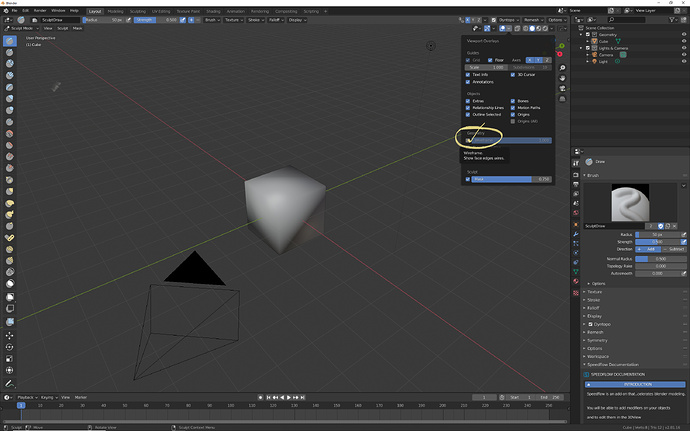This screenshot has height=431, width=690.
Task: Toggle X-ray view icon
Action: point(517,29)
